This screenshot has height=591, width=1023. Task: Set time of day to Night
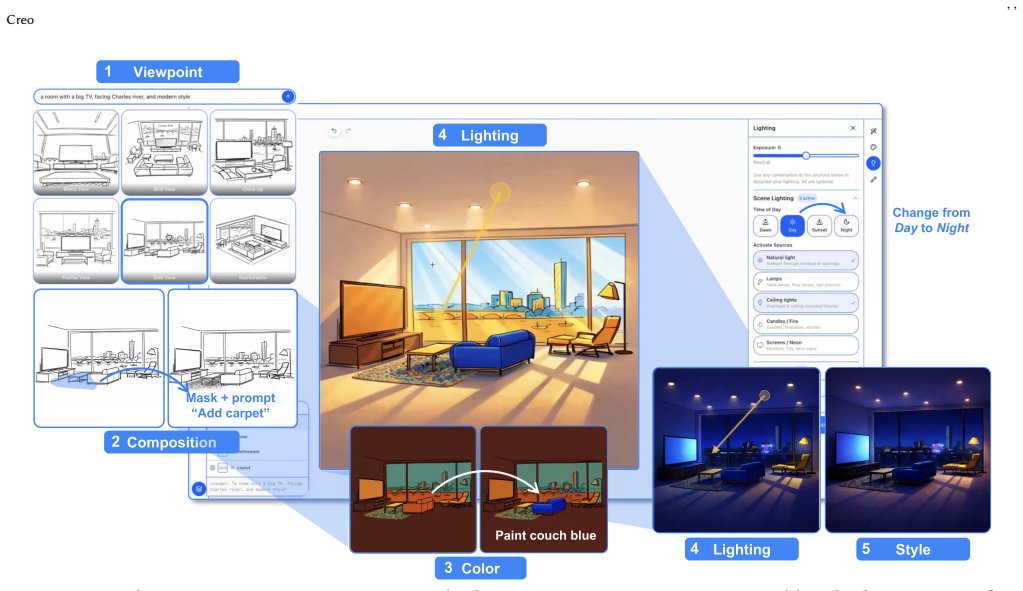click(x=846, y=226)
